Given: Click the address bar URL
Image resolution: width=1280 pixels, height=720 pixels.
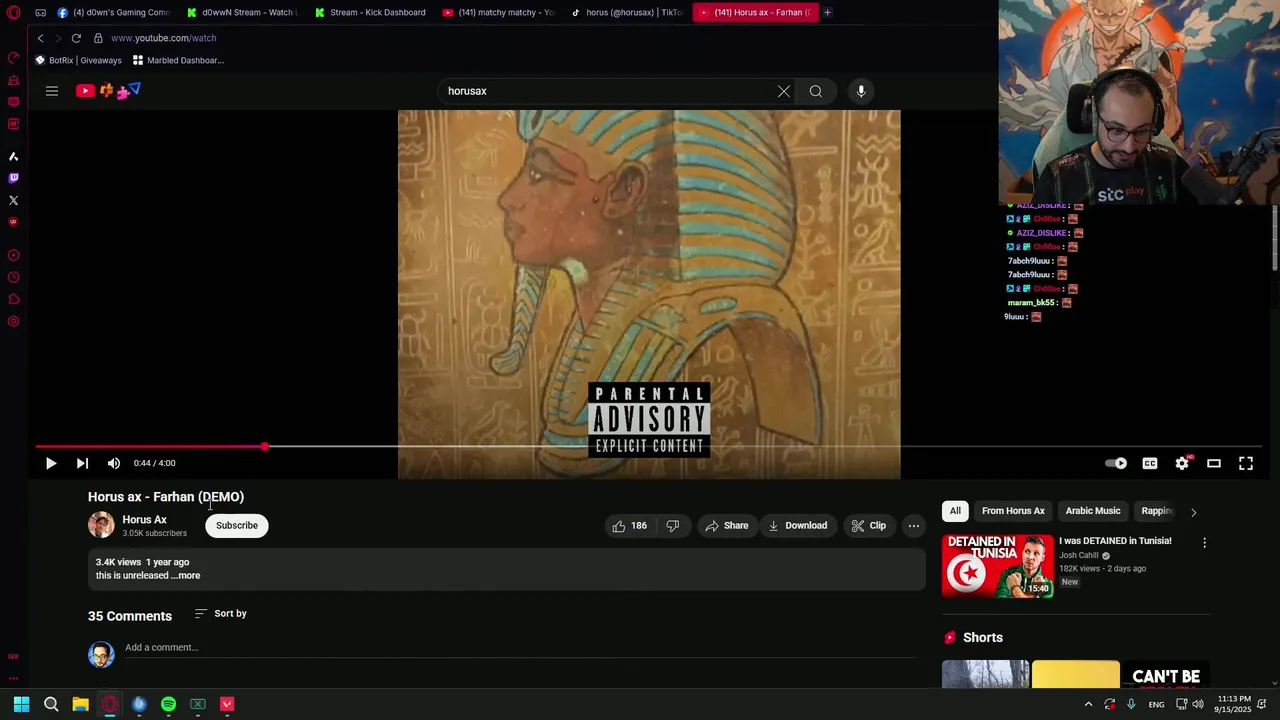Looking at the screenshot, I should pyautogui.click(x=163, y=38).
